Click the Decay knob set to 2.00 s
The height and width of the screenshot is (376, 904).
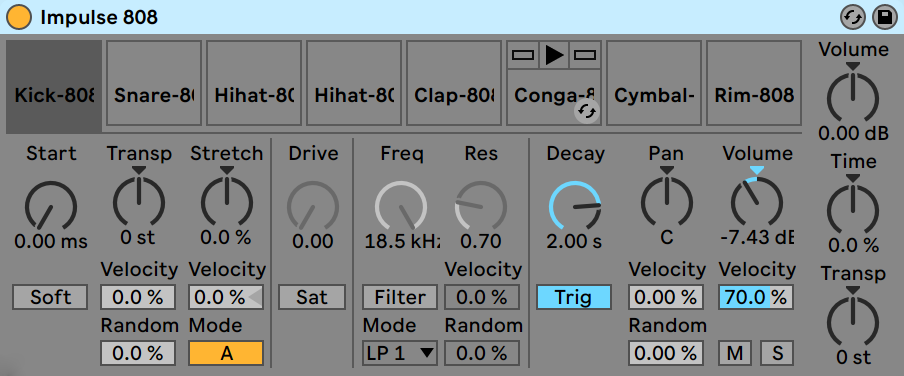point(575,206)
